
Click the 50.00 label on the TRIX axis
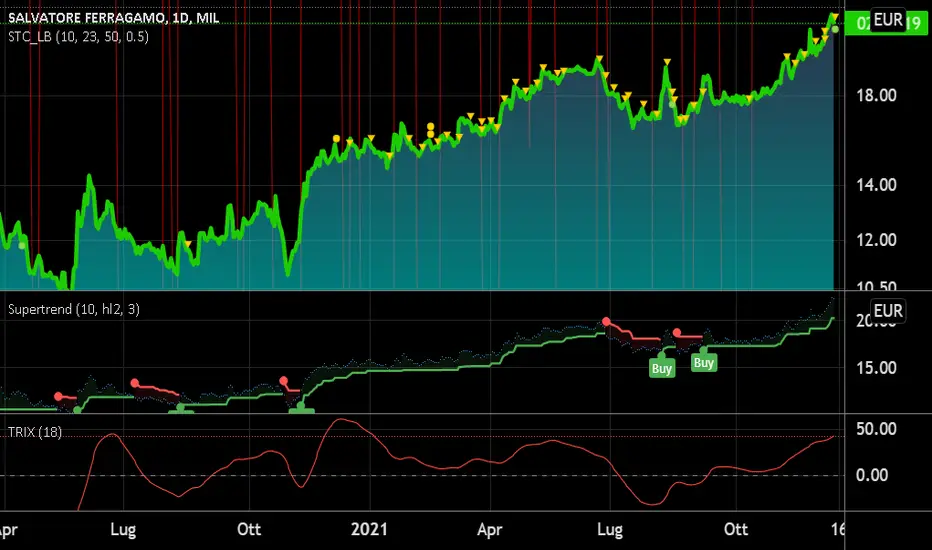(x=876, y=429)
